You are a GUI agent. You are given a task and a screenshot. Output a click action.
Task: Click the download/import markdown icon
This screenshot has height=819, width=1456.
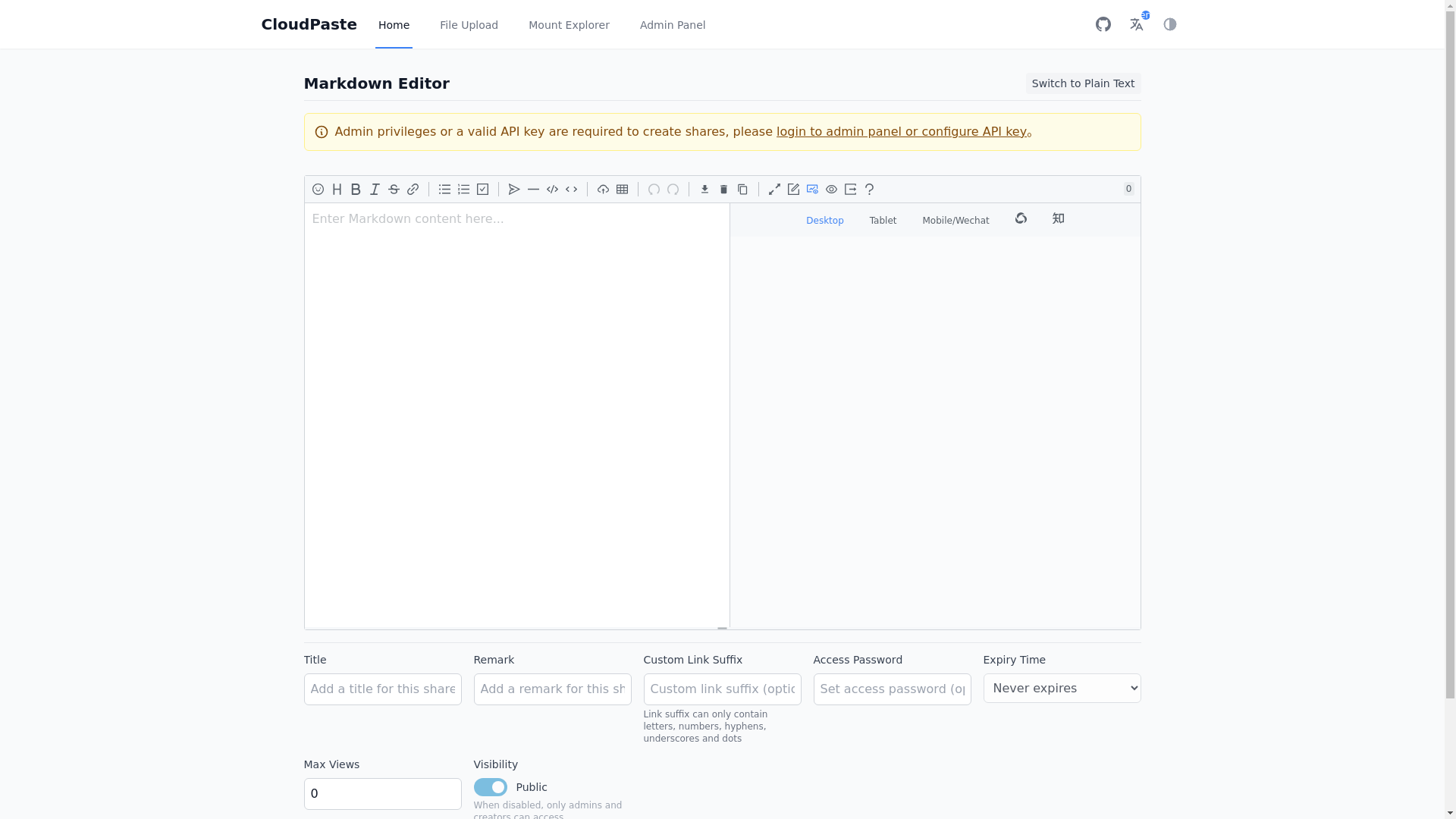pyautogui.click(x=704, y=190)
